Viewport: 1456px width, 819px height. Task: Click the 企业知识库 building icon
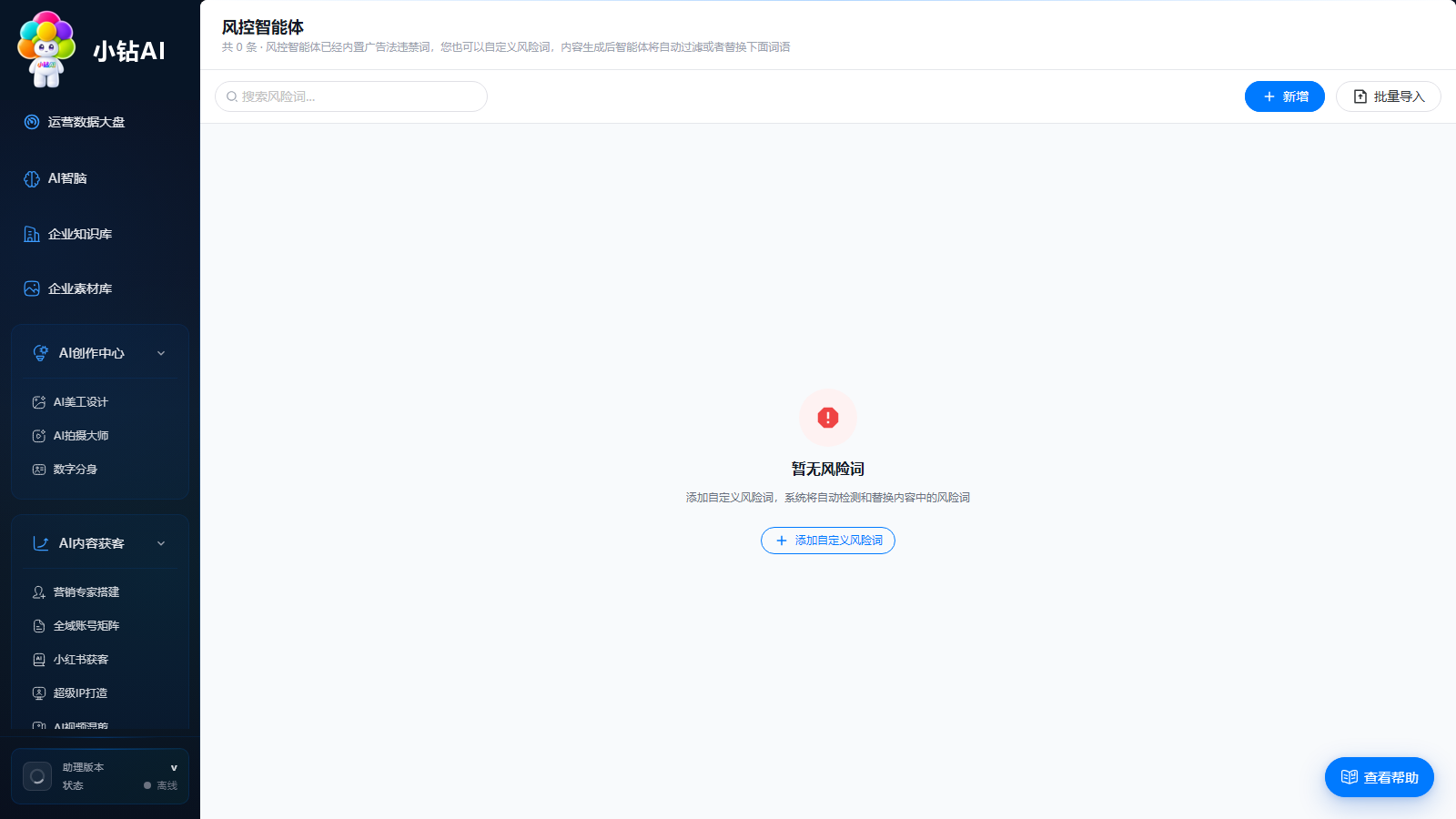tap(32, 234)
